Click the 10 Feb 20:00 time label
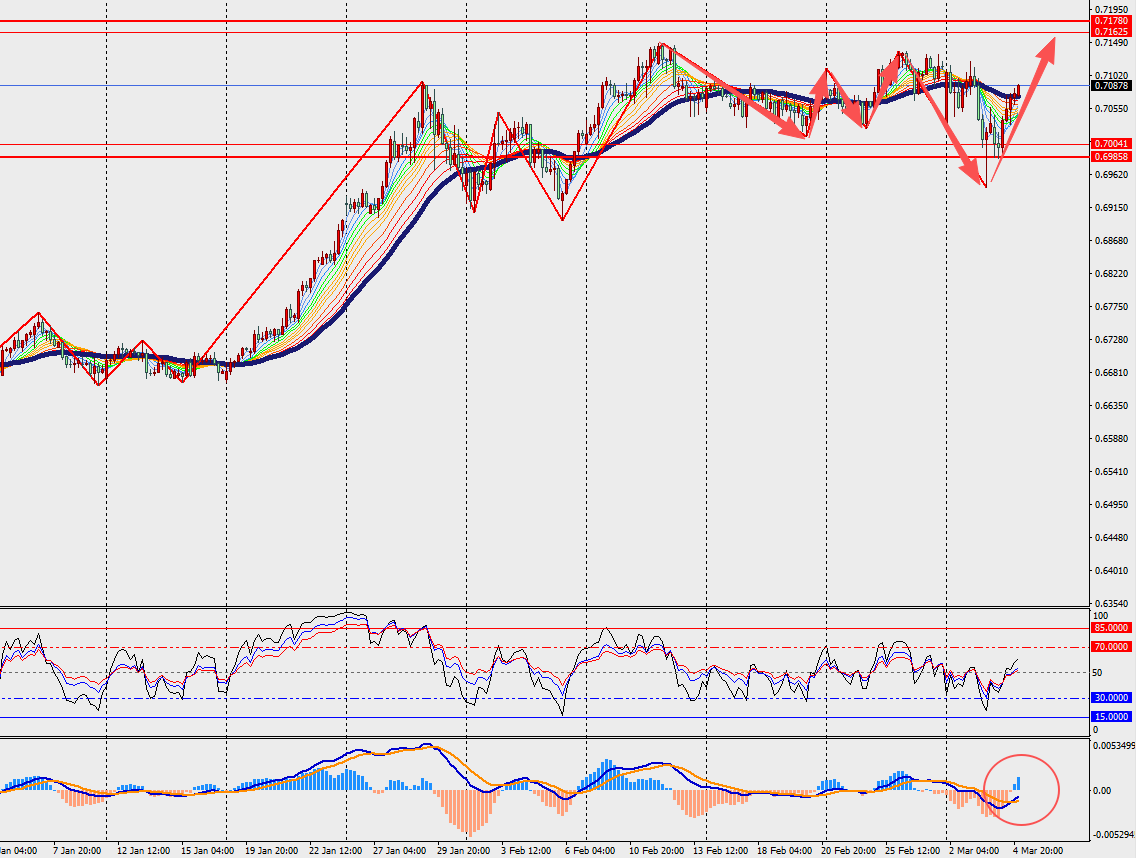 [654, 850]
